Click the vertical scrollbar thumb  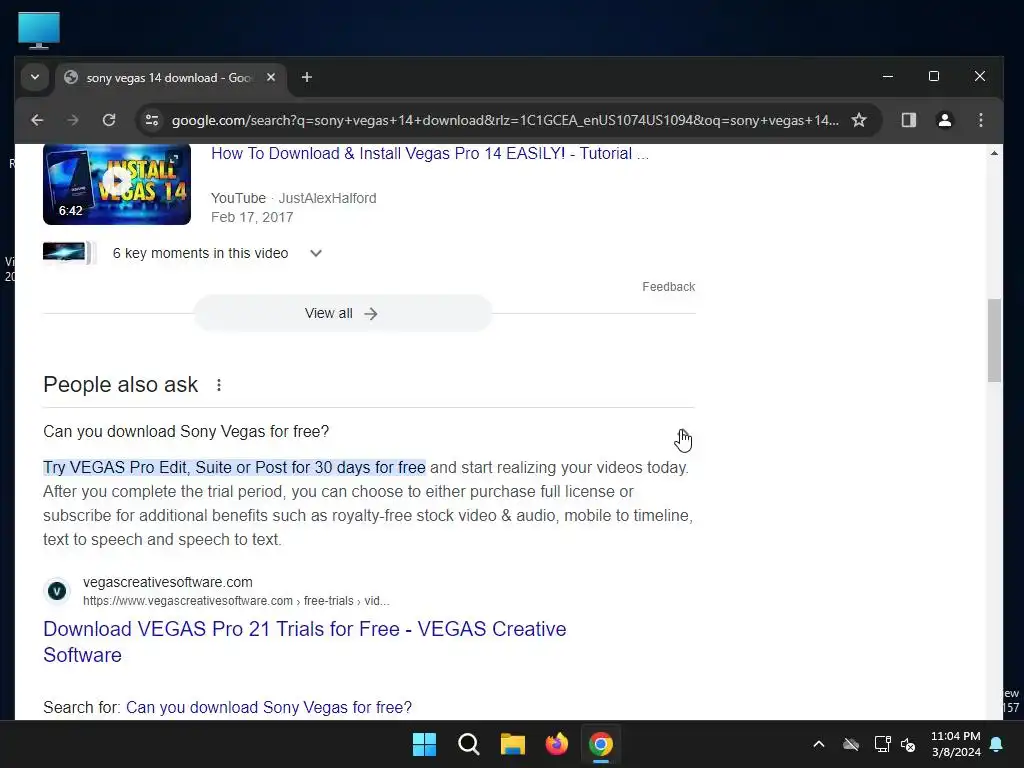coord(994,340)
